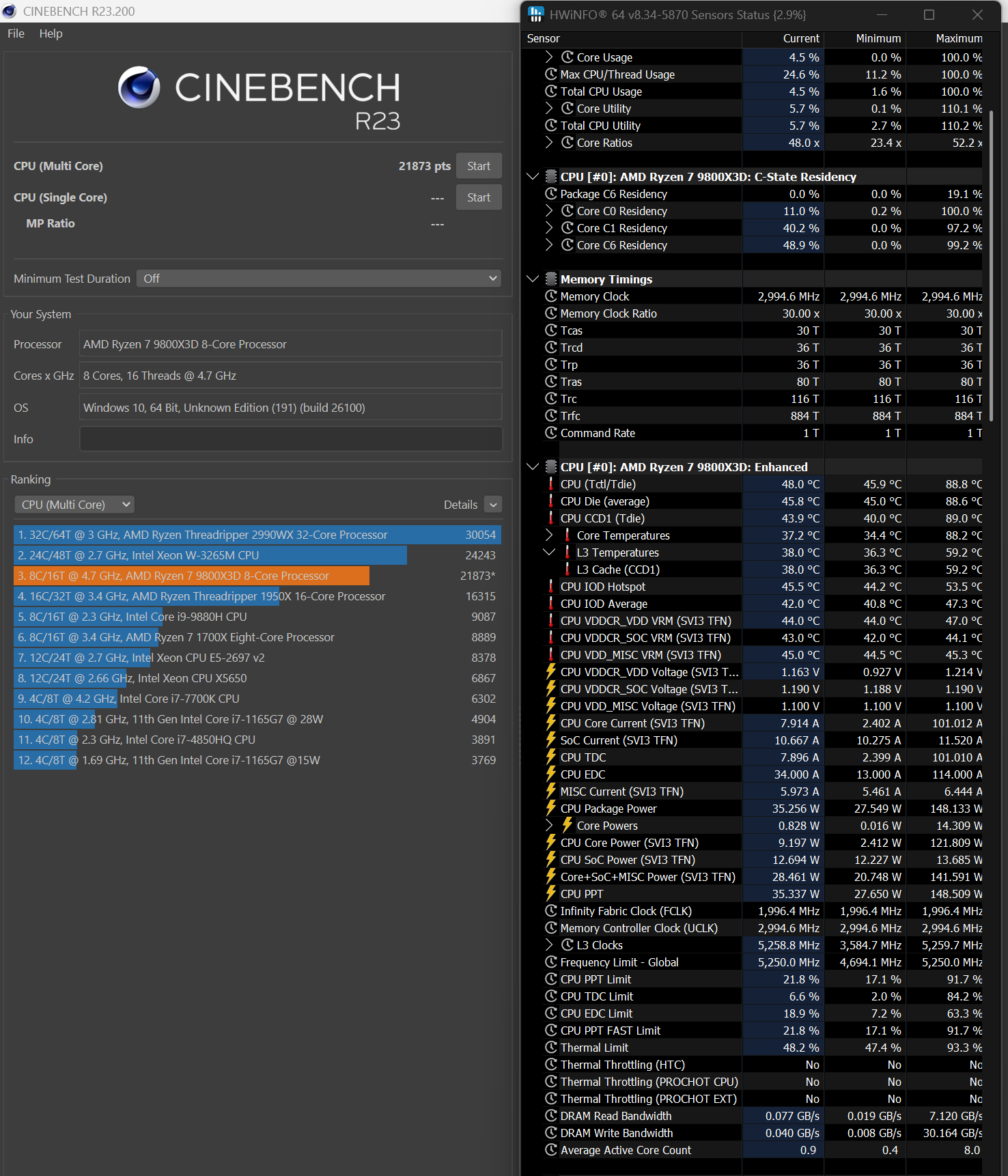Click the clock icon beside Thermal Limit

[551, 1048]
